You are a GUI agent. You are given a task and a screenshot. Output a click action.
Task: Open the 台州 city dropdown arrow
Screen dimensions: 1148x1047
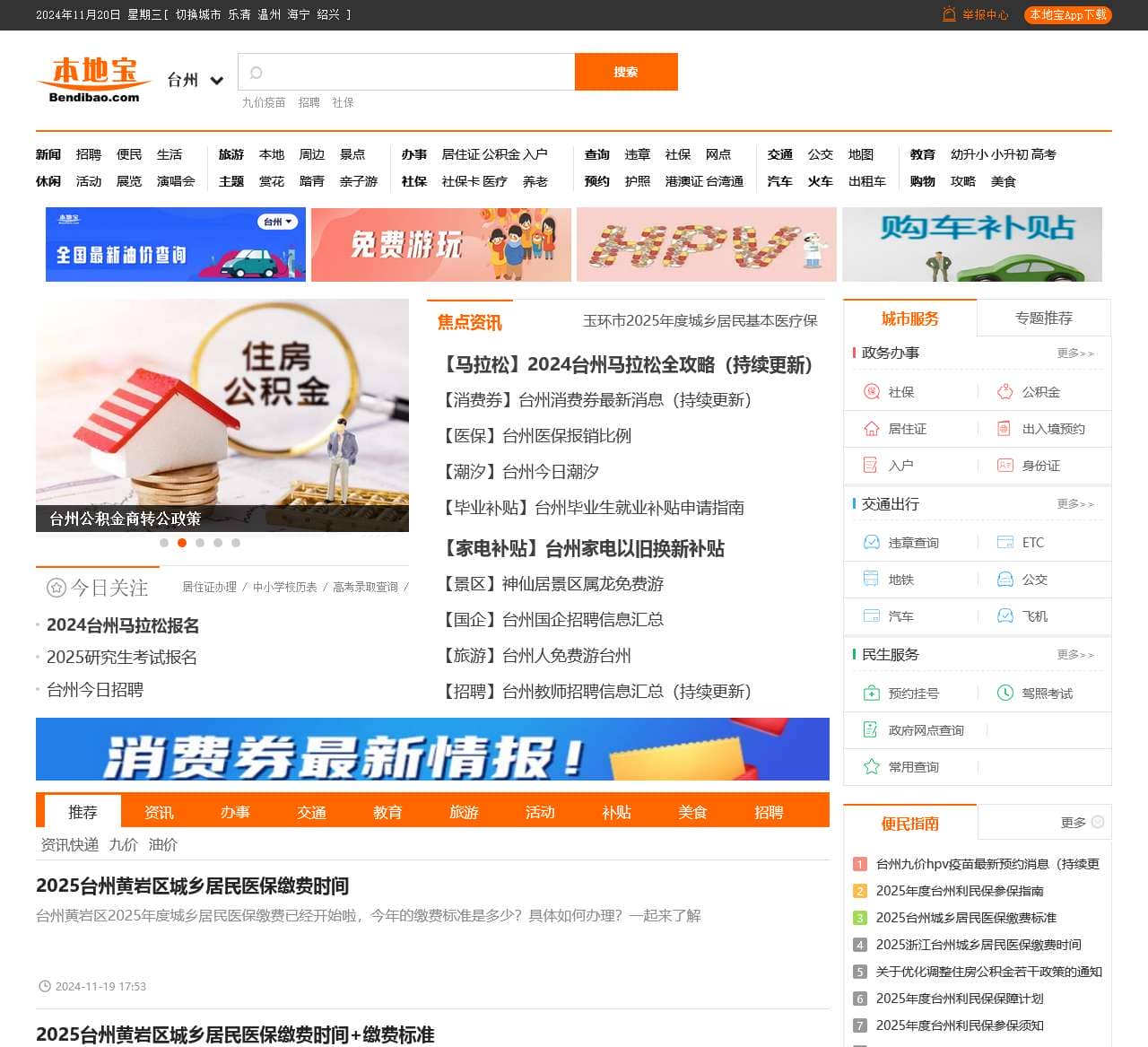pos(216,81)
